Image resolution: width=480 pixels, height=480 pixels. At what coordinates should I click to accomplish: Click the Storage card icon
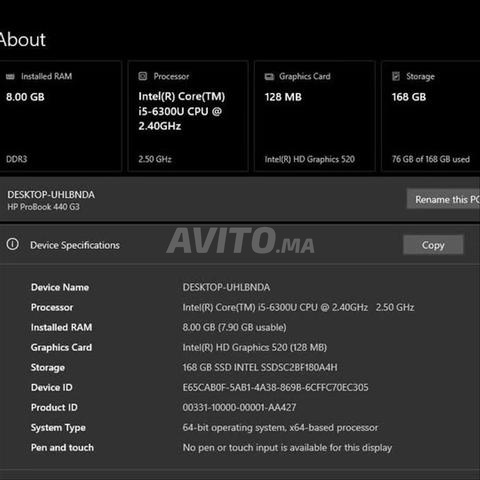(x=396, y=76)
